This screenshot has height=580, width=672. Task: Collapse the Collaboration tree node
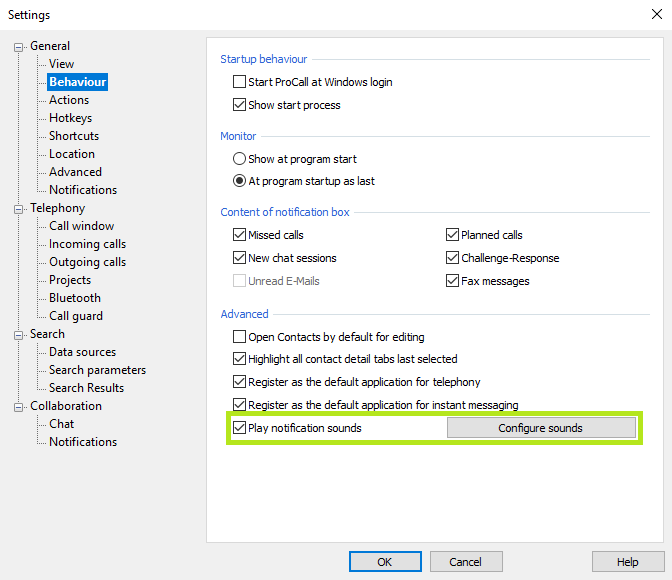click(x=18, y=406)
